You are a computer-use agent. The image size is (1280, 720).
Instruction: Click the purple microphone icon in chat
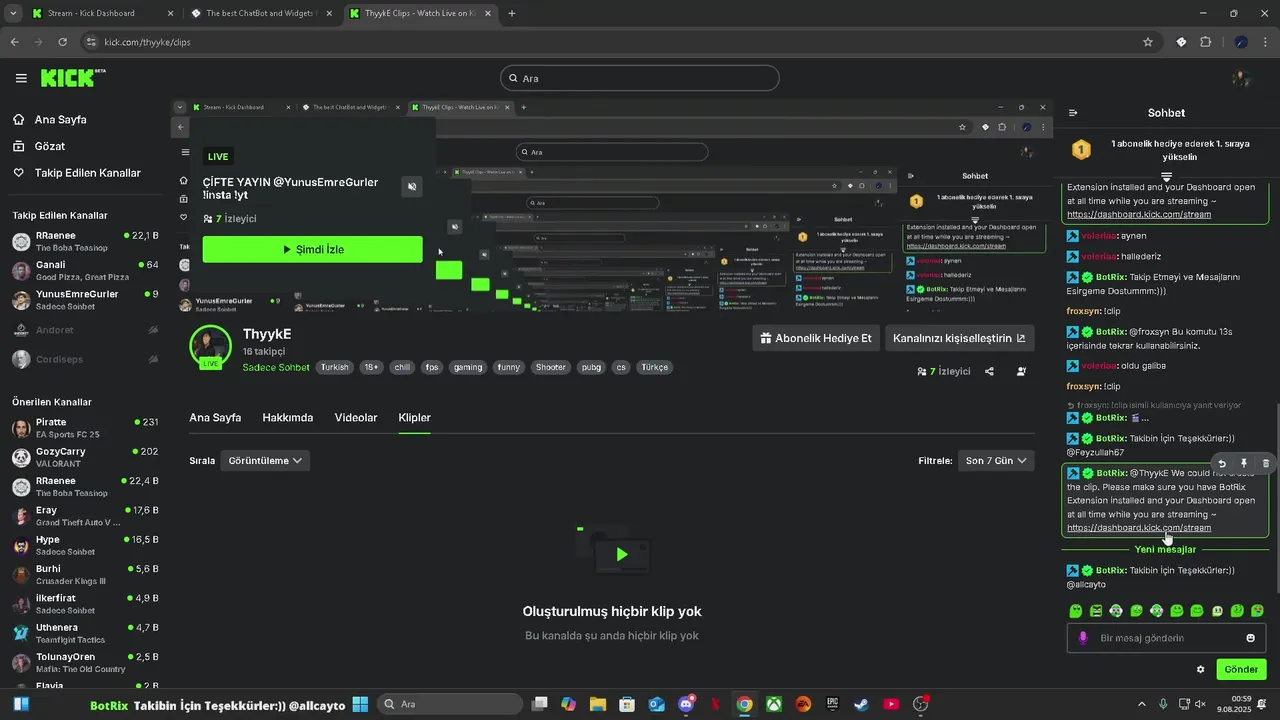(1083, 638)
